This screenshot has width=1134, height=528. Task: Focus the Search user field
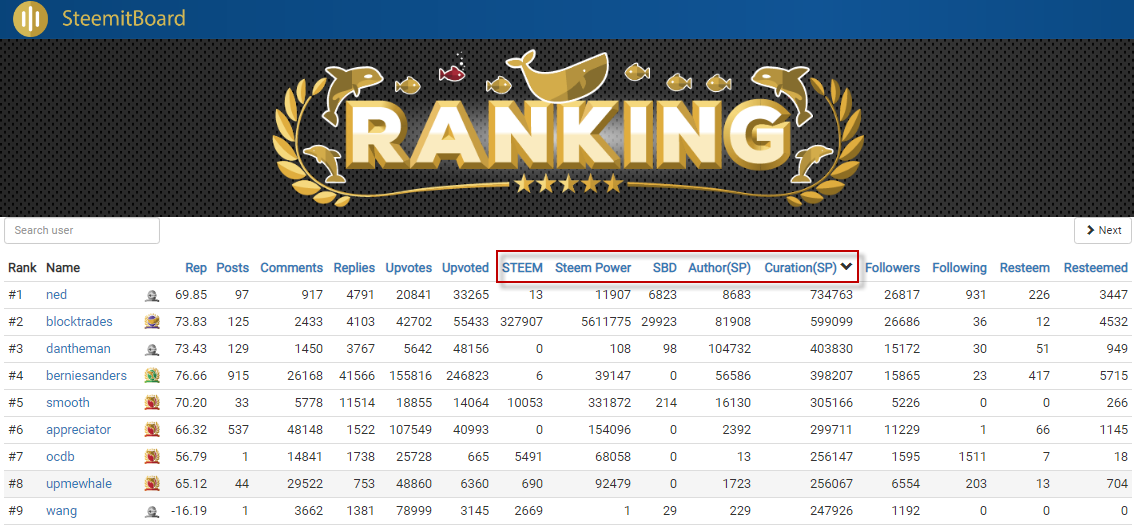coord(82,230)
